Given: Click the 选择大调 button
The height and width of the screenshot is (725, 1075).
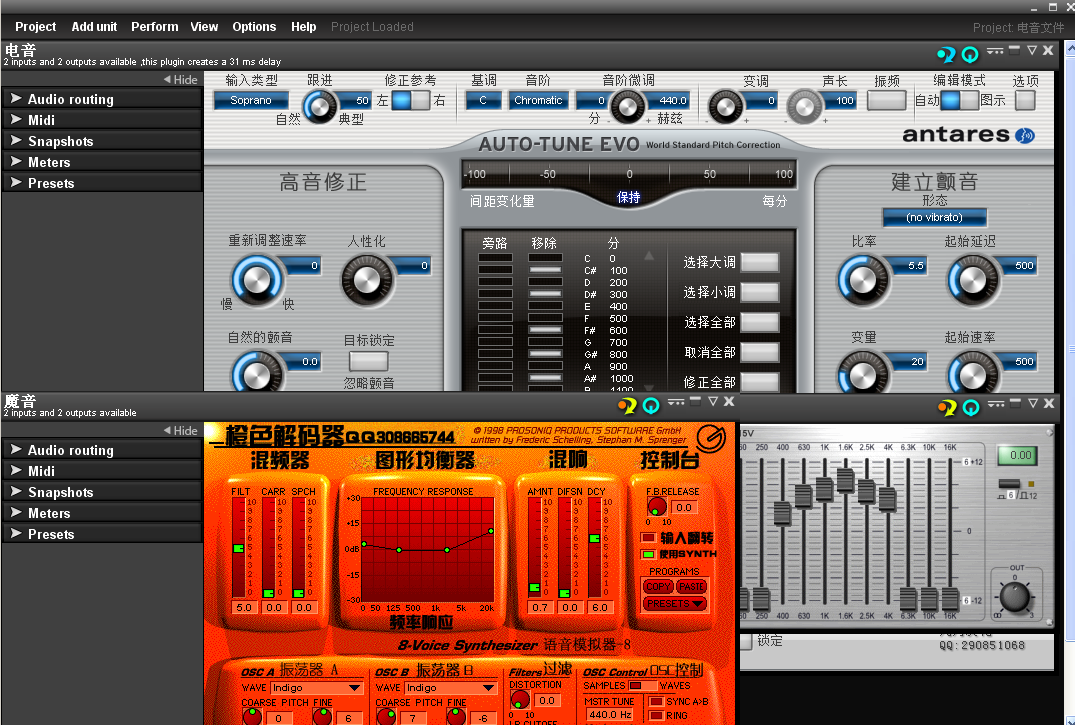Looking at the screenshot, I should pos(760,262).
